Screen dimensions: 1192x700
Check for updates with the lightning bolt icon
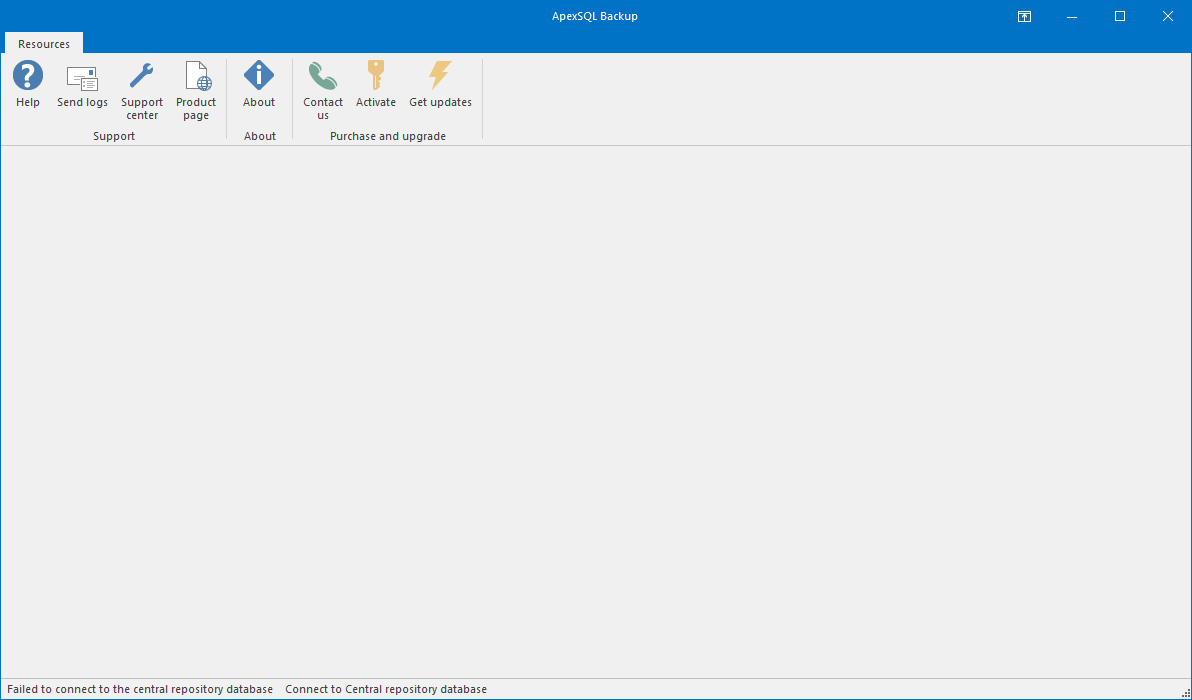pyautogui.click(x=440, y=75)
